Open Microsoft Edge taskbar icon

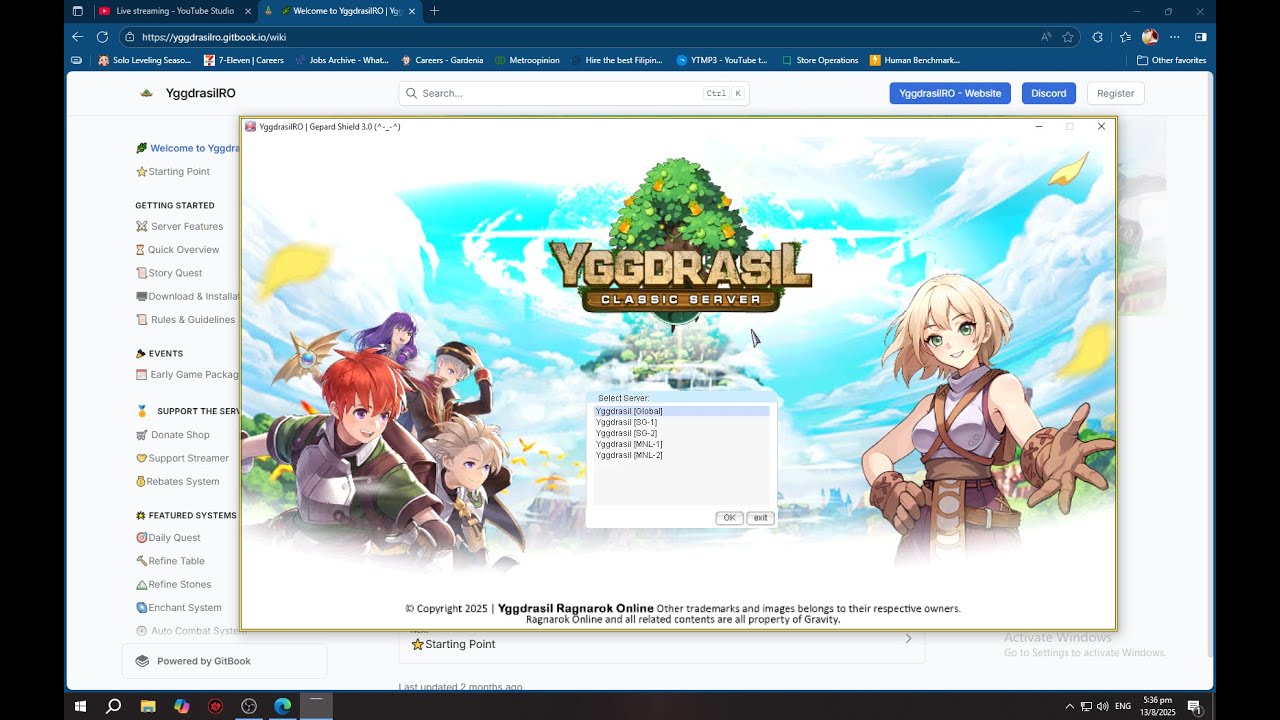click(x=283, y=706)
